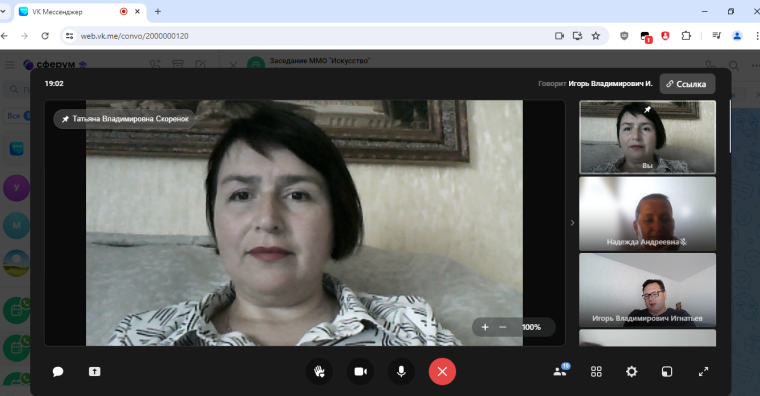The image size is (760, 396).
Task: Open the Сферум hamburger menu
Action: click(10, 64)
